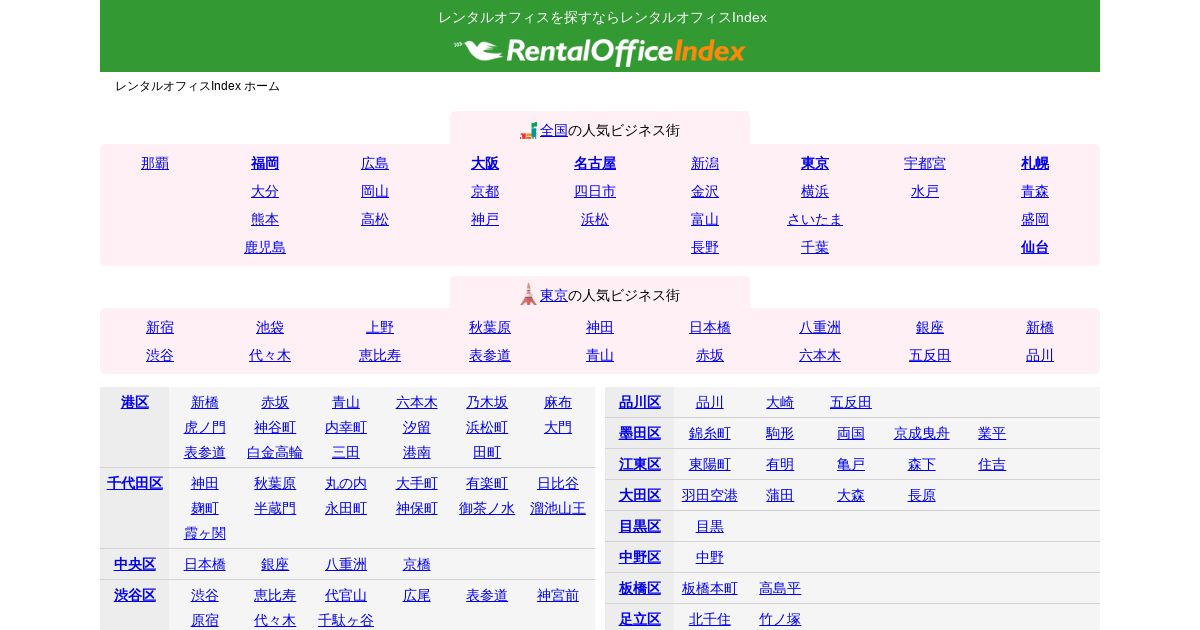Choose the 板橋区 ward heading link

tap(640, 588)
